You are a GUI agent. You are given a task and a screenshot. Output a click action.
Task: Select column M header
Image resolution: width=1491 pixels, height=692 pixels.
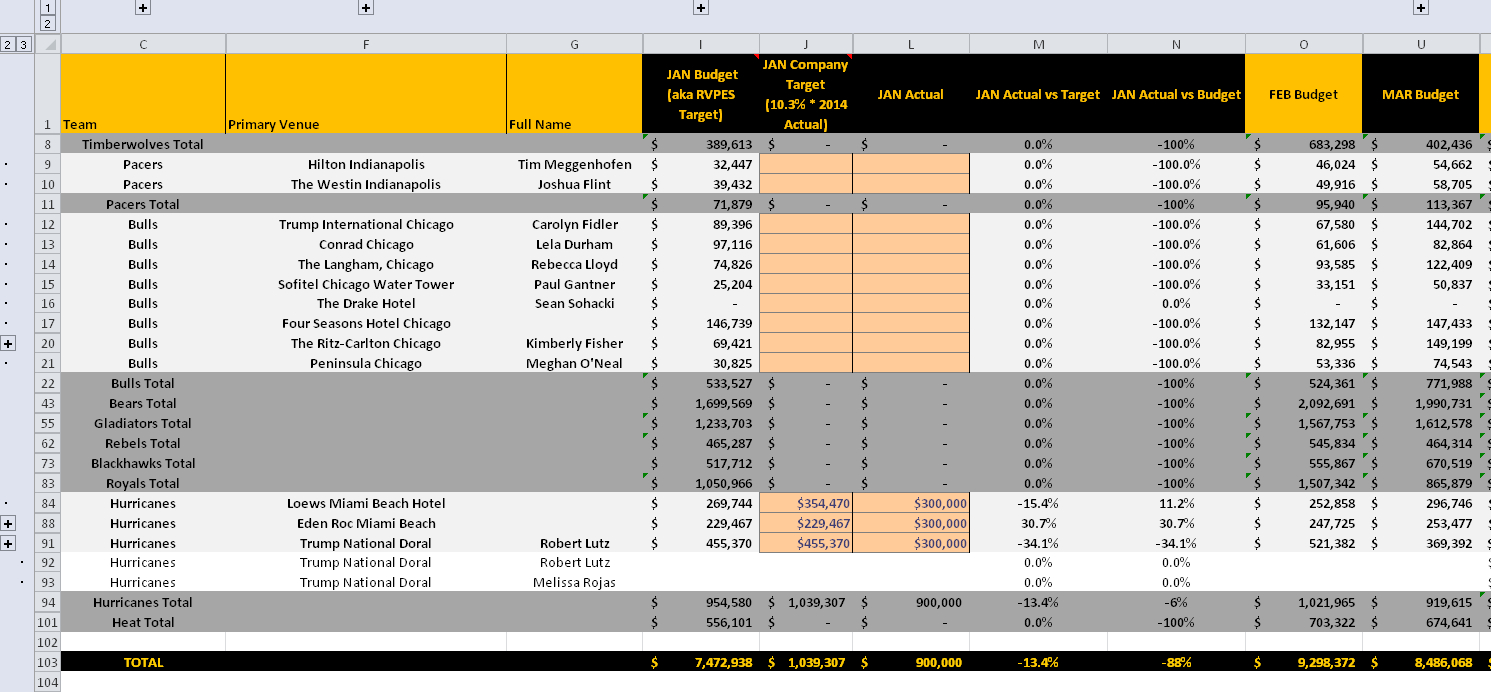(x=1039, y=44)
